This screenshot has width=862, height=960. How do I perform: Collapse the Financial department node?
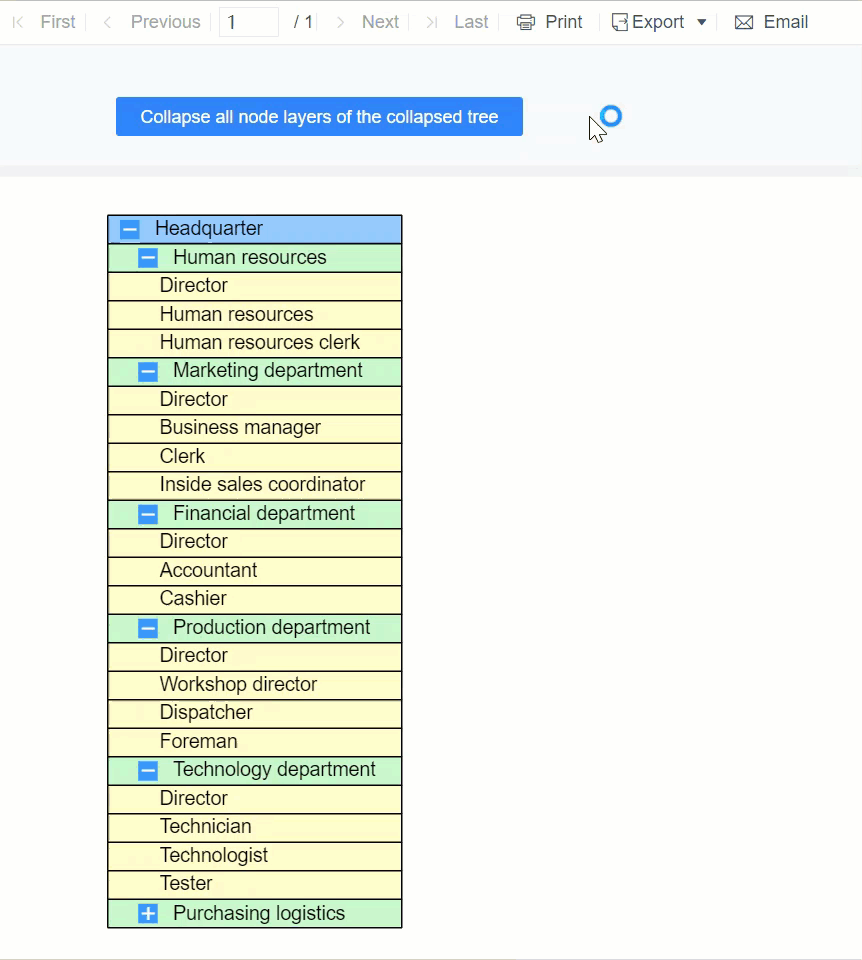[148, 514]
